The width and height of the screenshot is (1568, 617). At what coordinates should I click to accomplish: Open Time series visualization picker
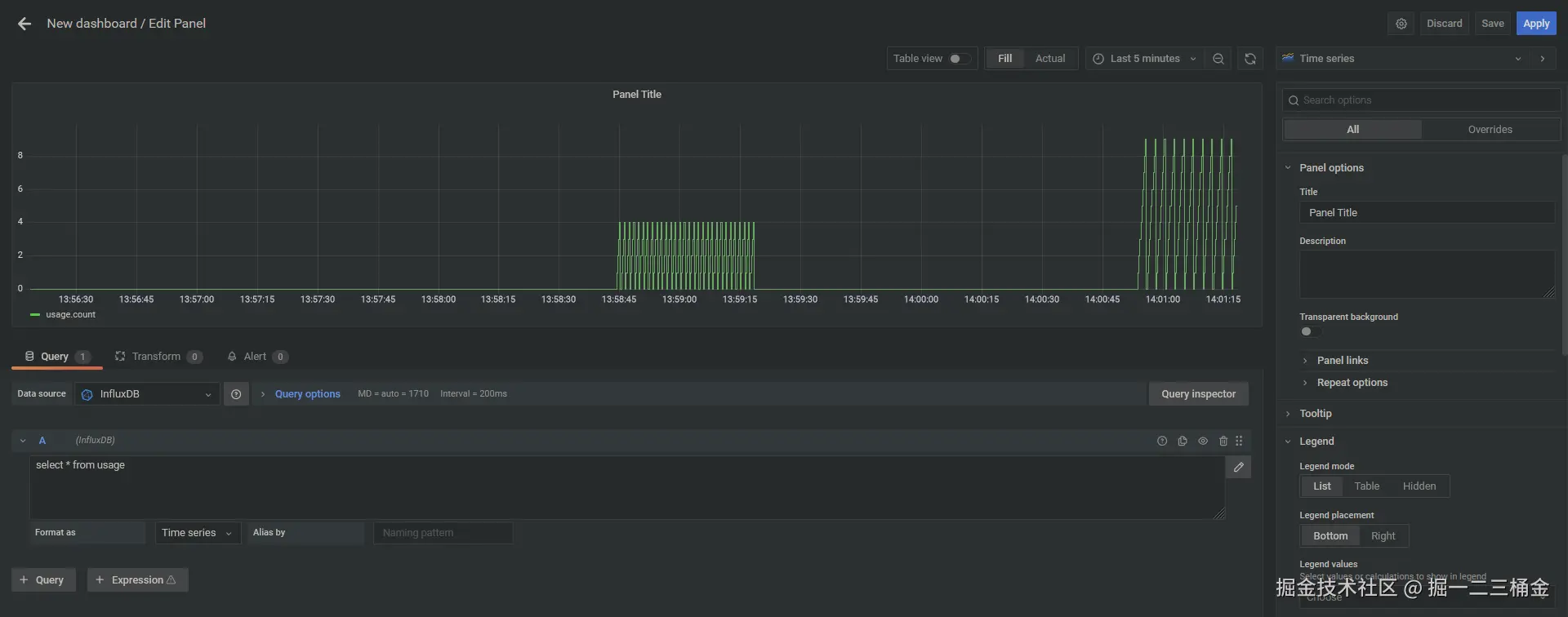[x=1403, y=59]
